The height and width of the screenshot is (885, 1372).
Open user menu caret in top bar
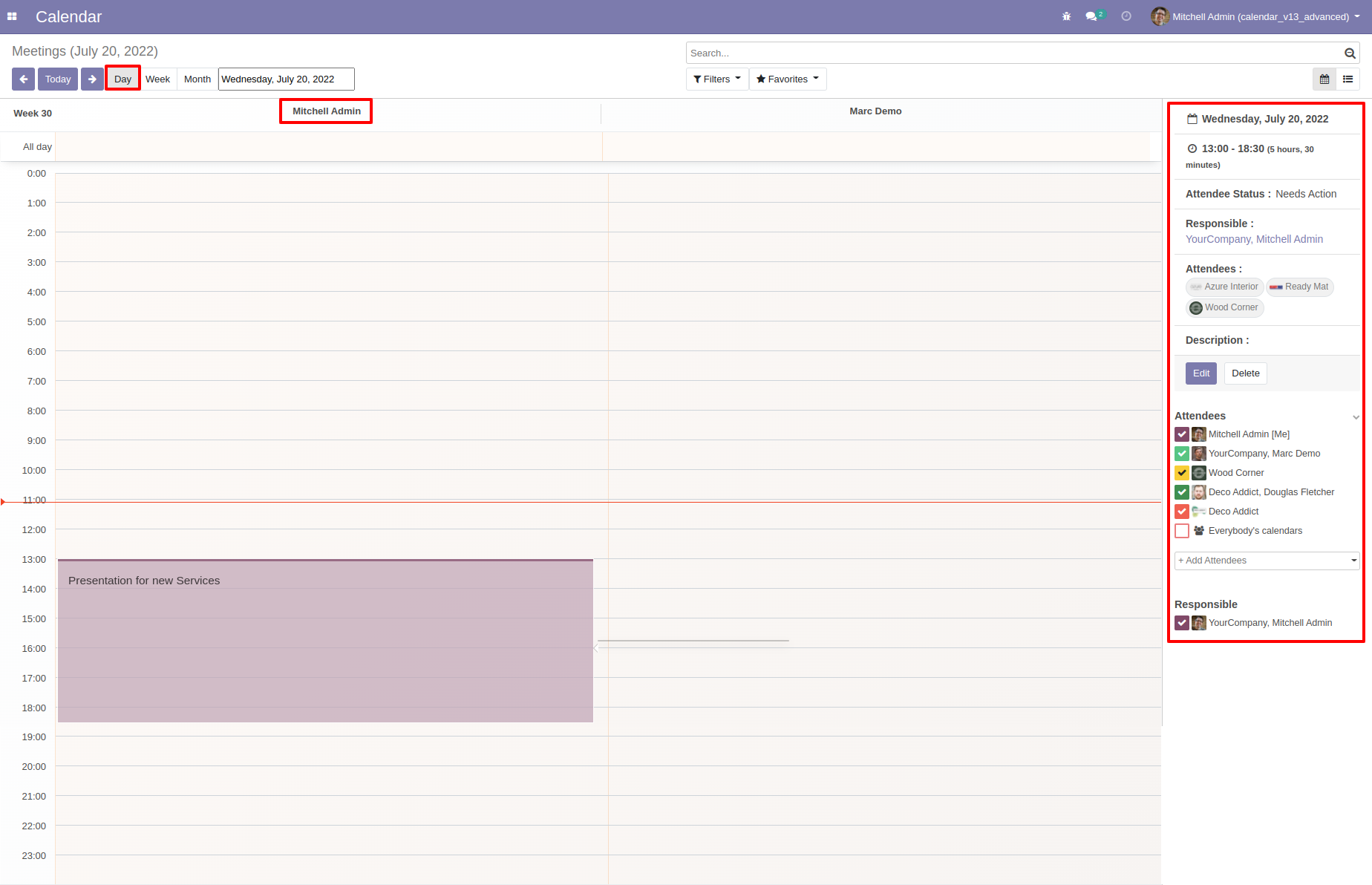(x=1357, y=16)
